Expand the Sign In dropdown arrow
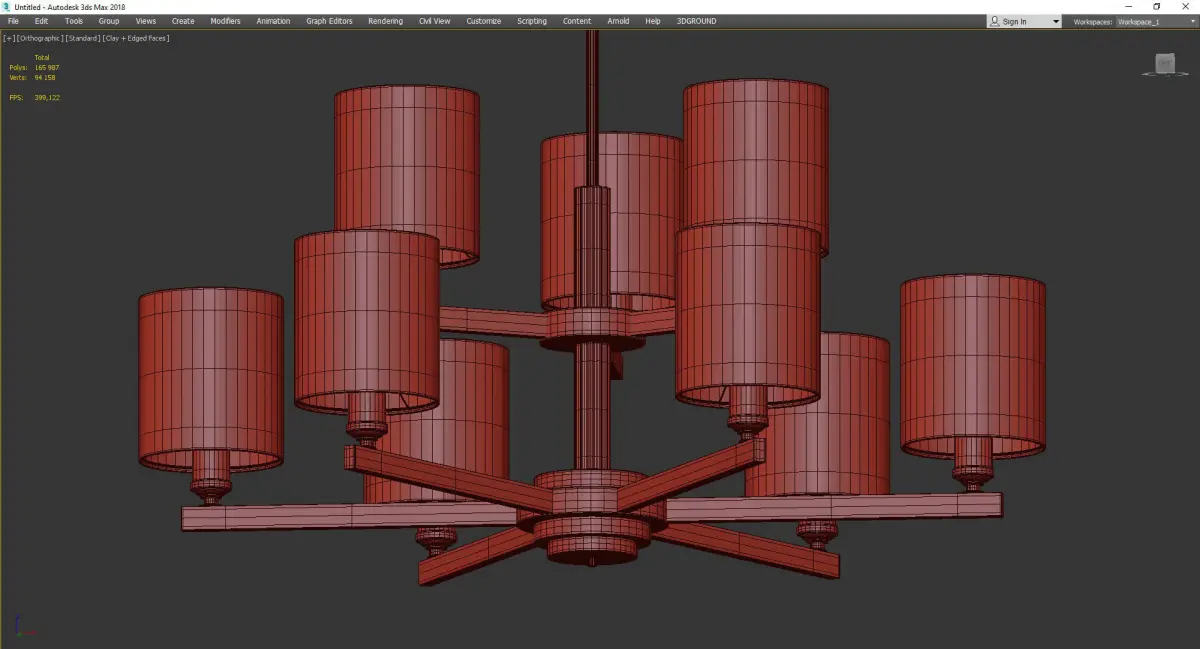The image size is (1200, 649). pos(1055,22)
